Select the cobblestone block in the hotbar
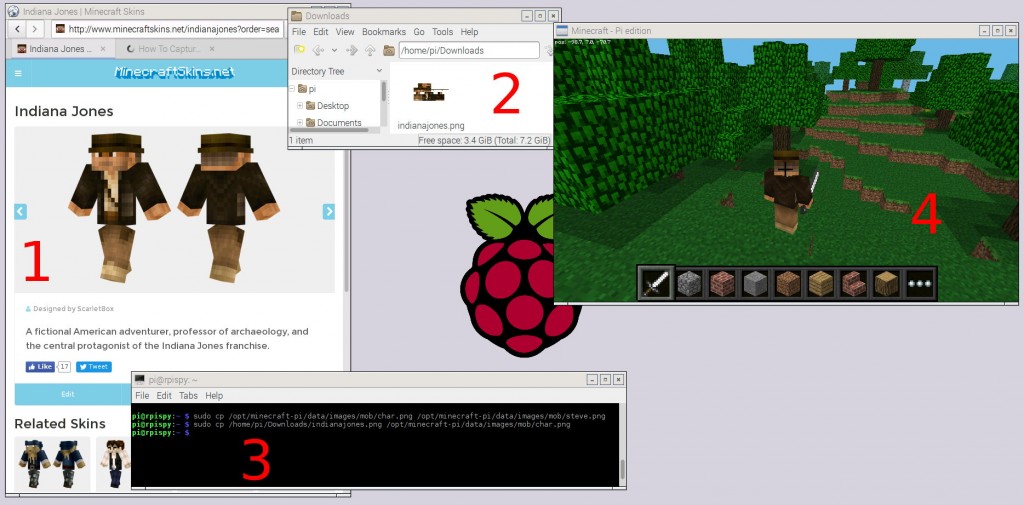Screen dimensions: 1024x505 point(689,284)
